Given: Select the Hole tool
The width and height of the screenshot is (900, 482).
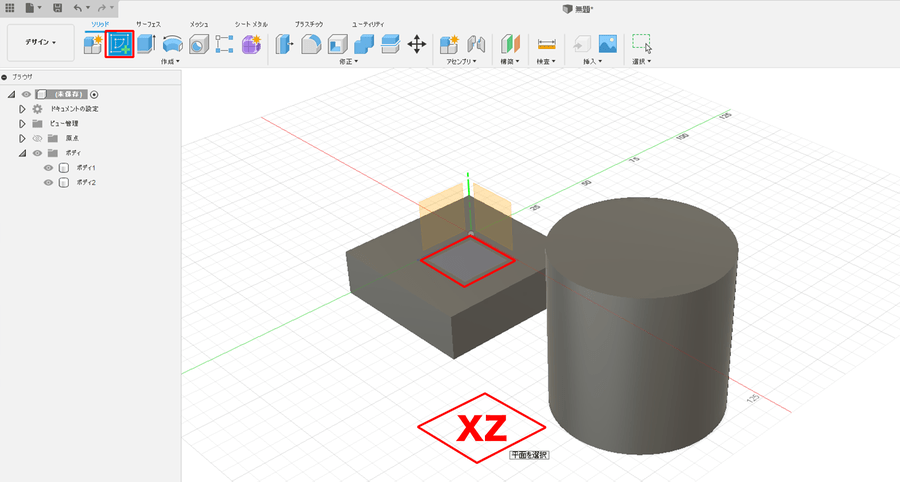Looking at the screenshot, I should pyautogui.click(x=199, y=44).
